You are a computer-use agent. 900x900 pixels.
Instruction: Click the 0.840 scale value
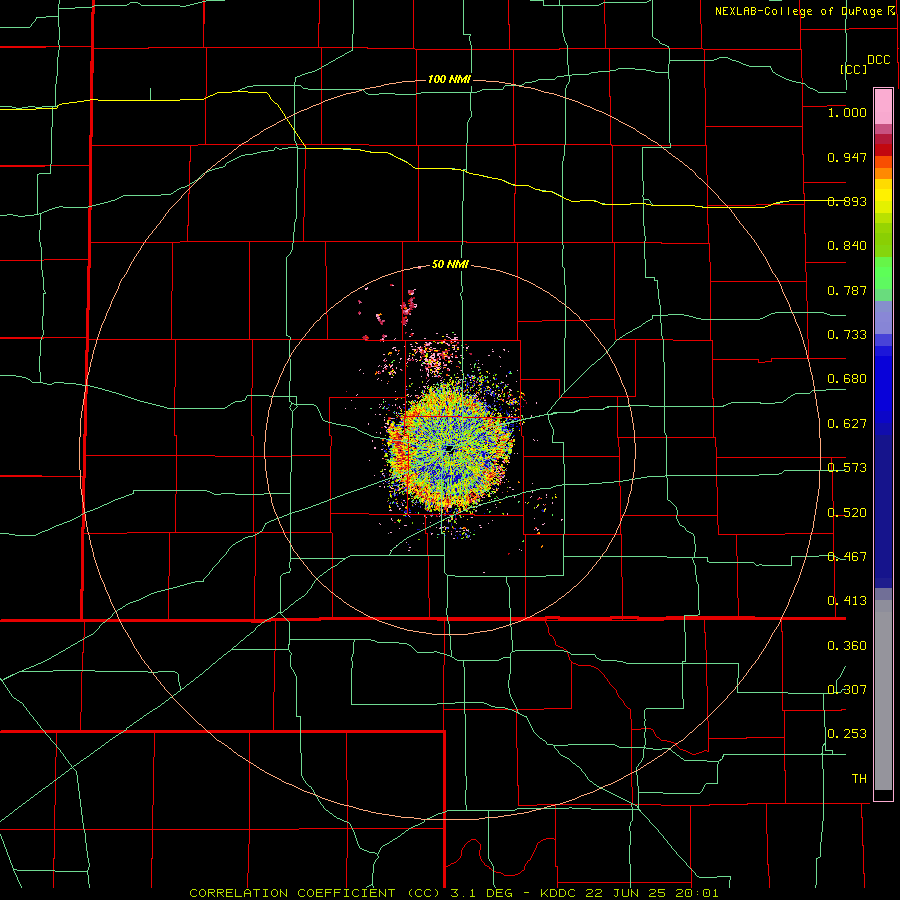[847, 246]
